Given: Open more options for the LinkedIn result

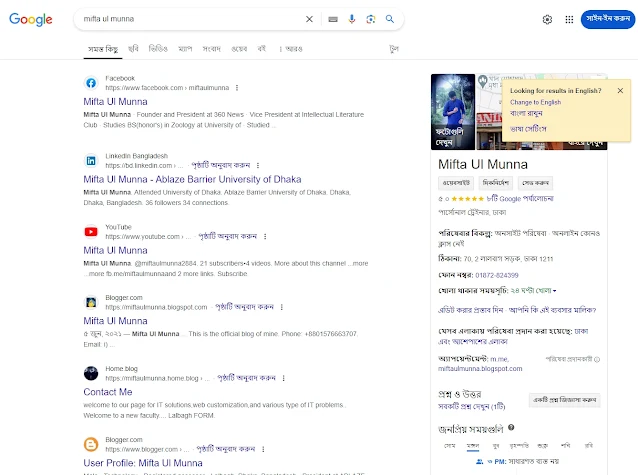Looking at the screenshot, I should point(258,166).
